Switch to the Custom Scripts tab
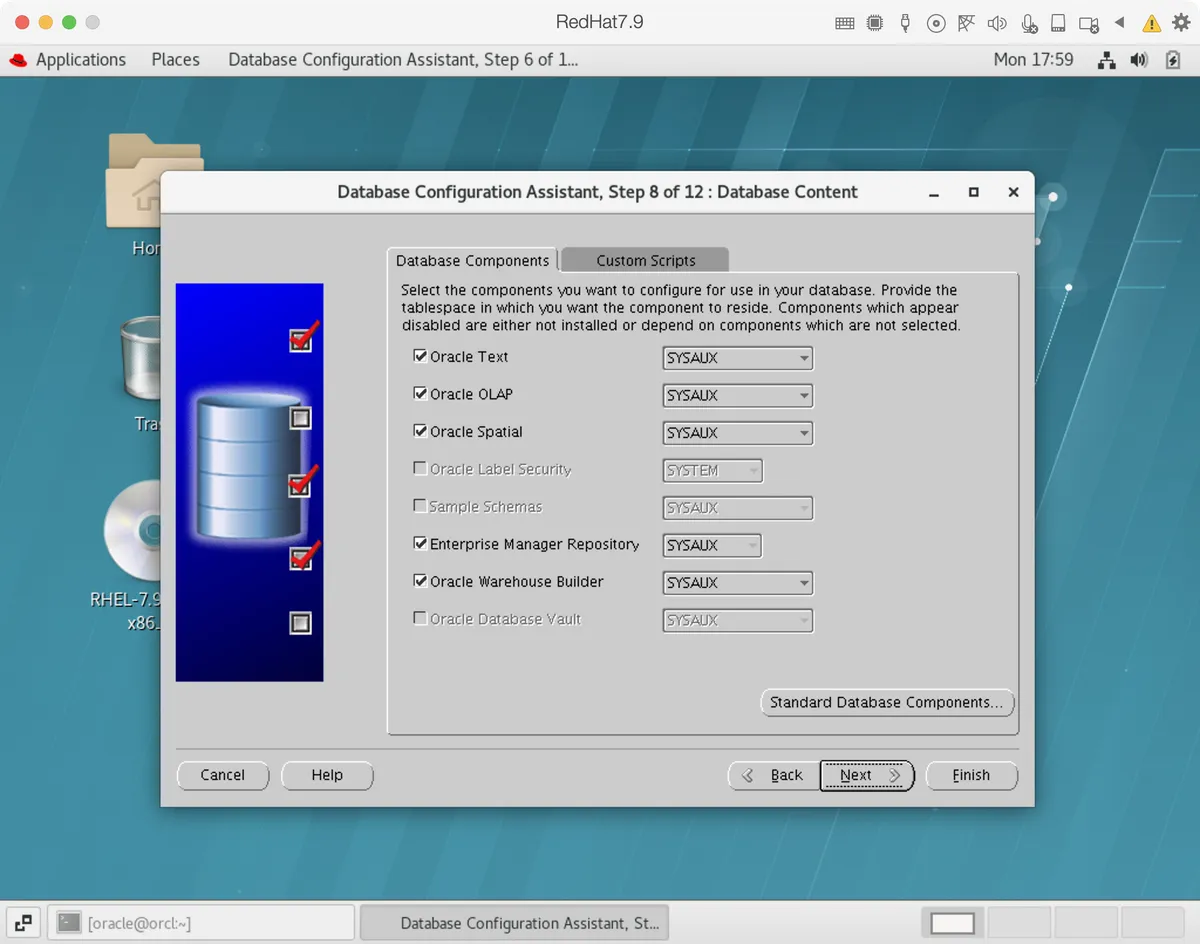 (x=644, y=260)
